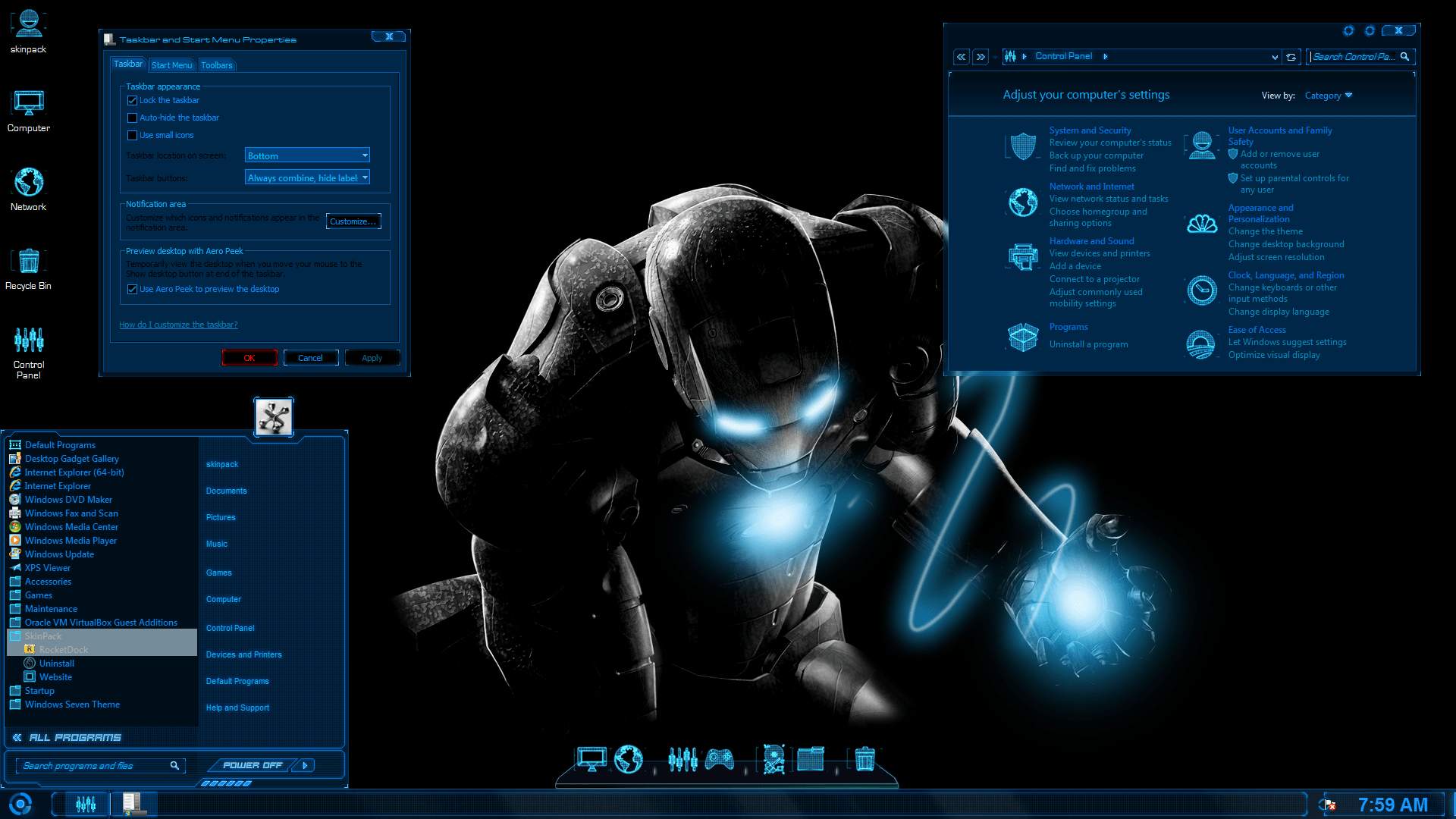The image size is (1456, 819).
Task: Click the Appearance and Personalization icon
Action: pyautogui.click(x=1202, y=224)
